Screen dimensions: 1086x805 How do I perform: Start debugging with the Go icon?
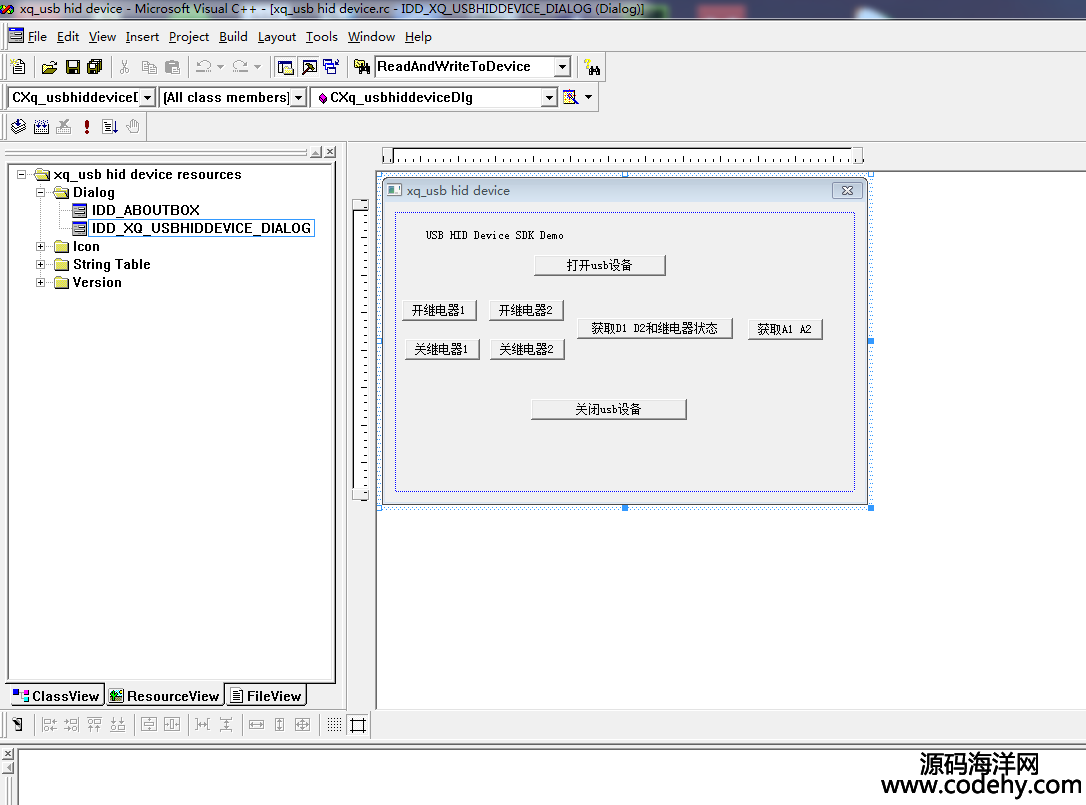coord(109,126)
